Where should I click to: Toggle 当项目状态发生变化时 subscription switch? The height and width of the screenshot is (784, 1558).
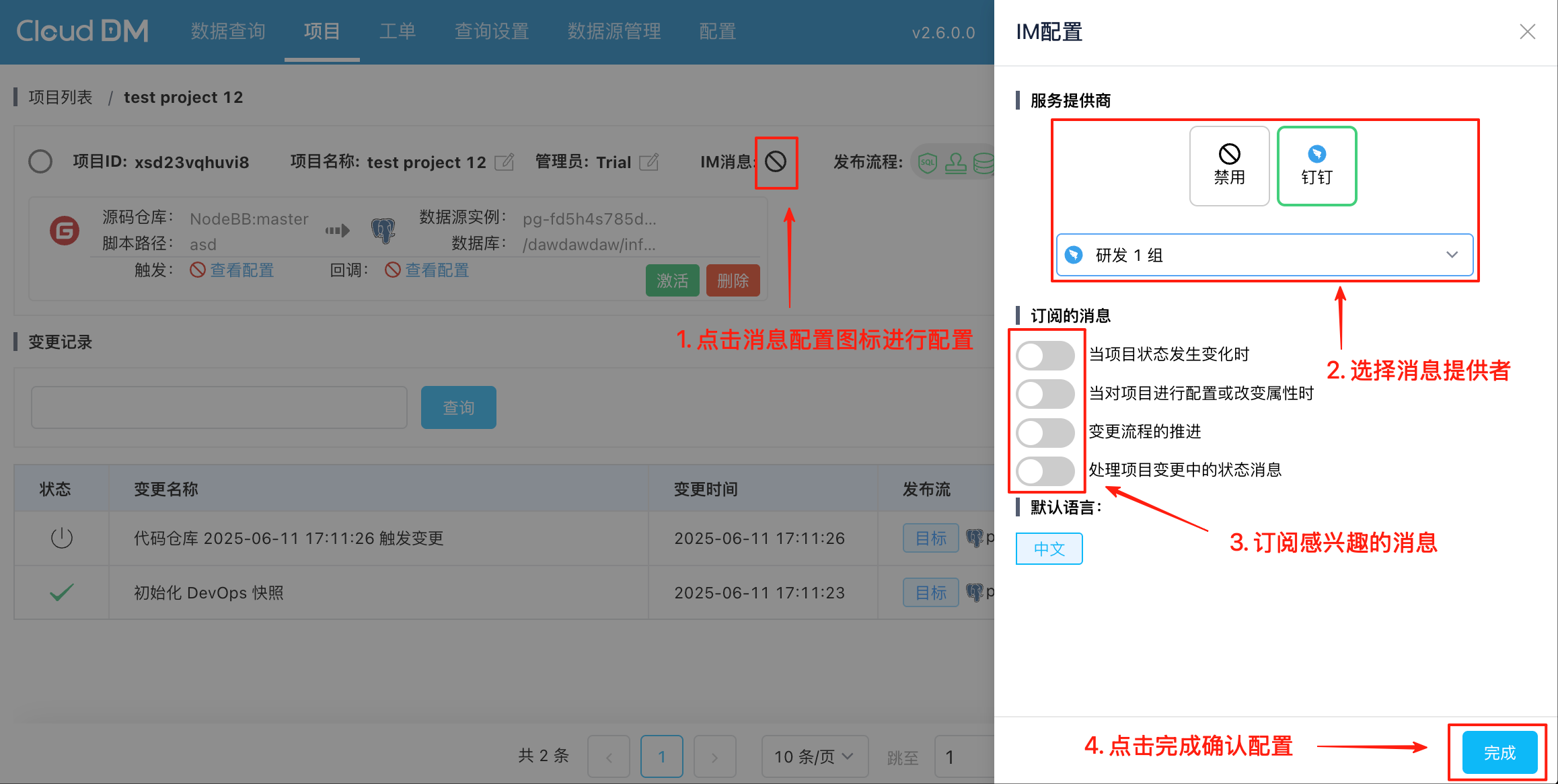1045,355
